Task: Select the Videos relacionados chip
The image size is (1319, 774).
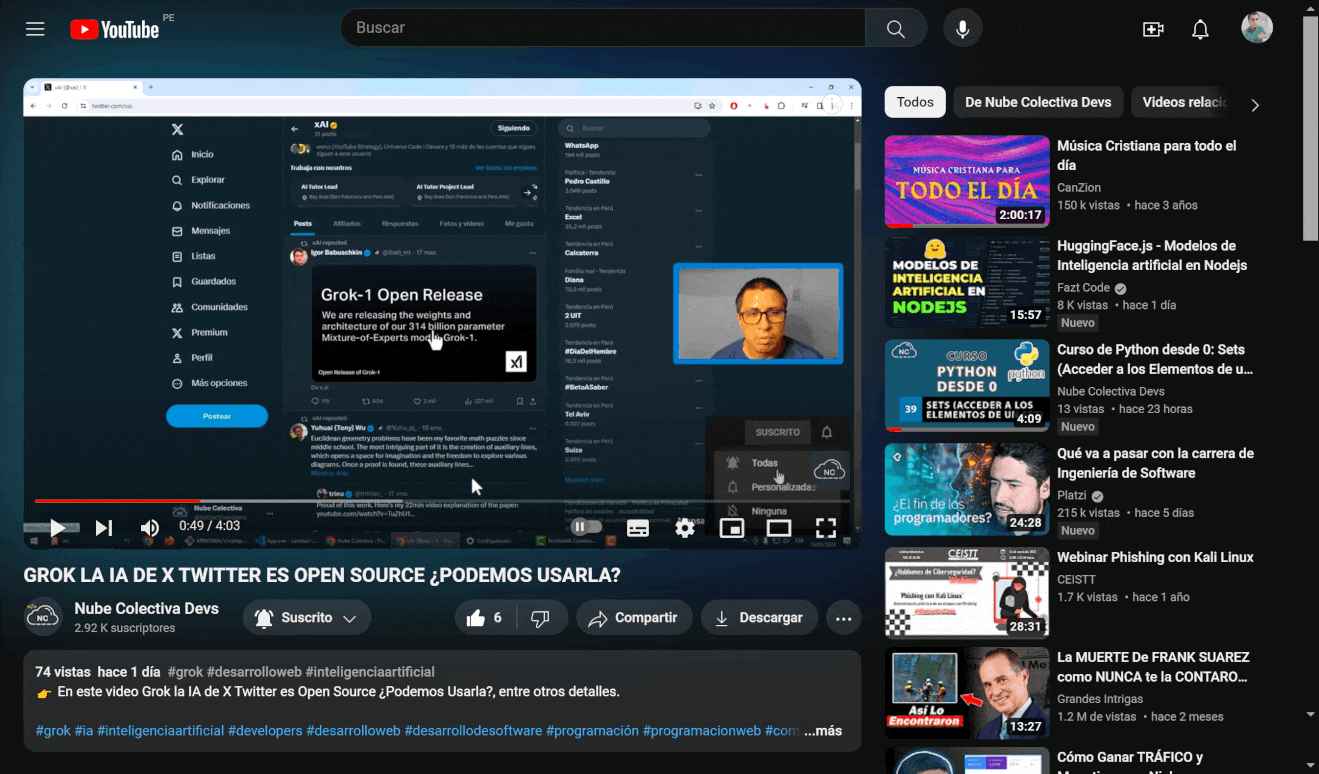Action: tap(1184, 102)
